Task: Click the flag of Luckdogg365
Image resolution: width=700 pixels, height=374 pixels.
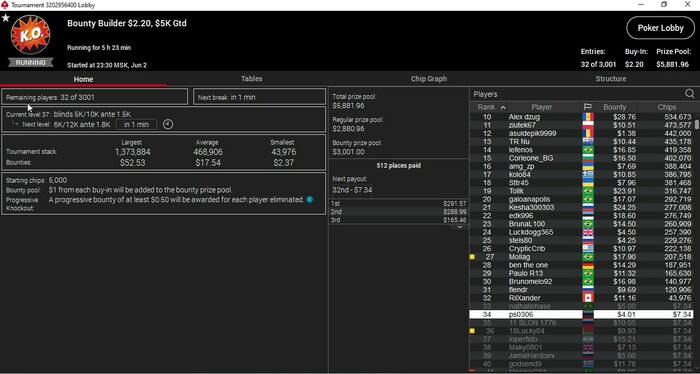Action: (588, 232)
